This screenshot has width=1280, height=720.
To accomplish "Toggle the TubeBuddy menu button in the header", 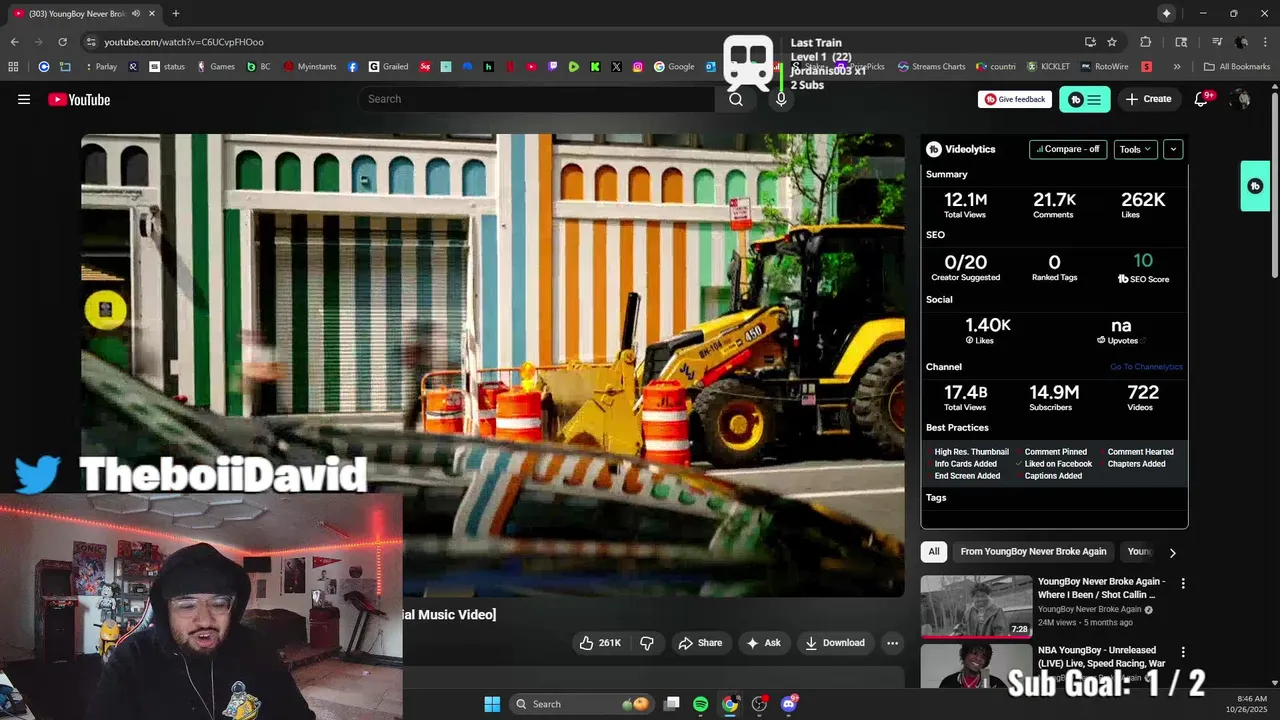I will click(1085, 99).
